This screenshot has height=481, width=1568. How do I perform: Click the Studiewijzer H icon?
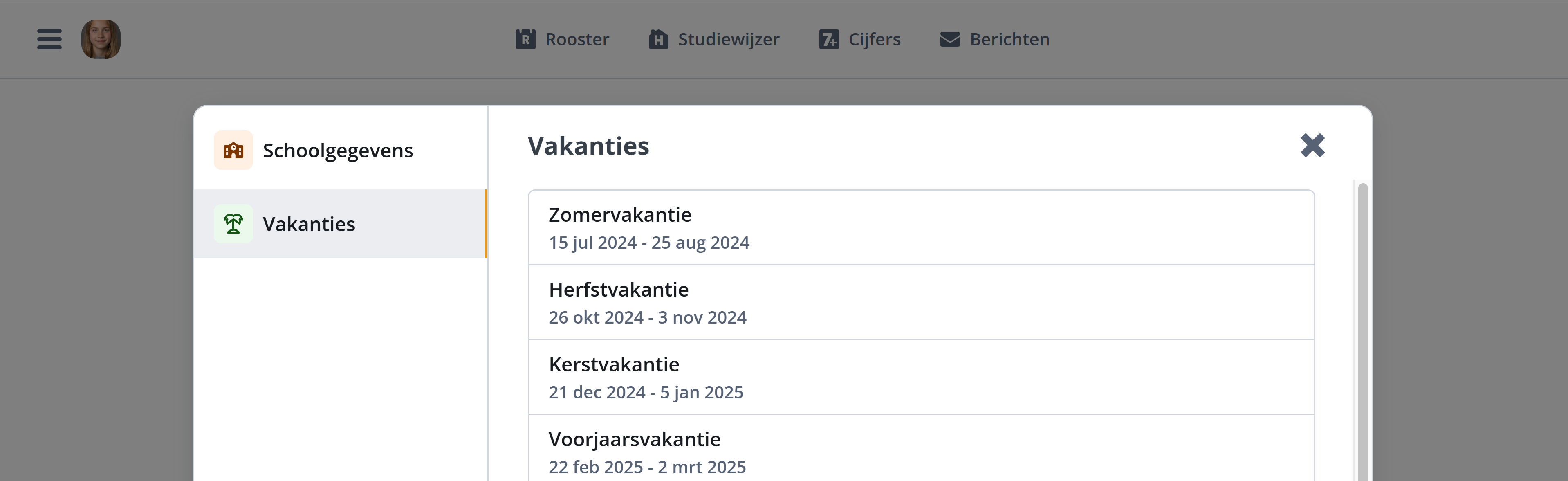click(x=659, y=39)
